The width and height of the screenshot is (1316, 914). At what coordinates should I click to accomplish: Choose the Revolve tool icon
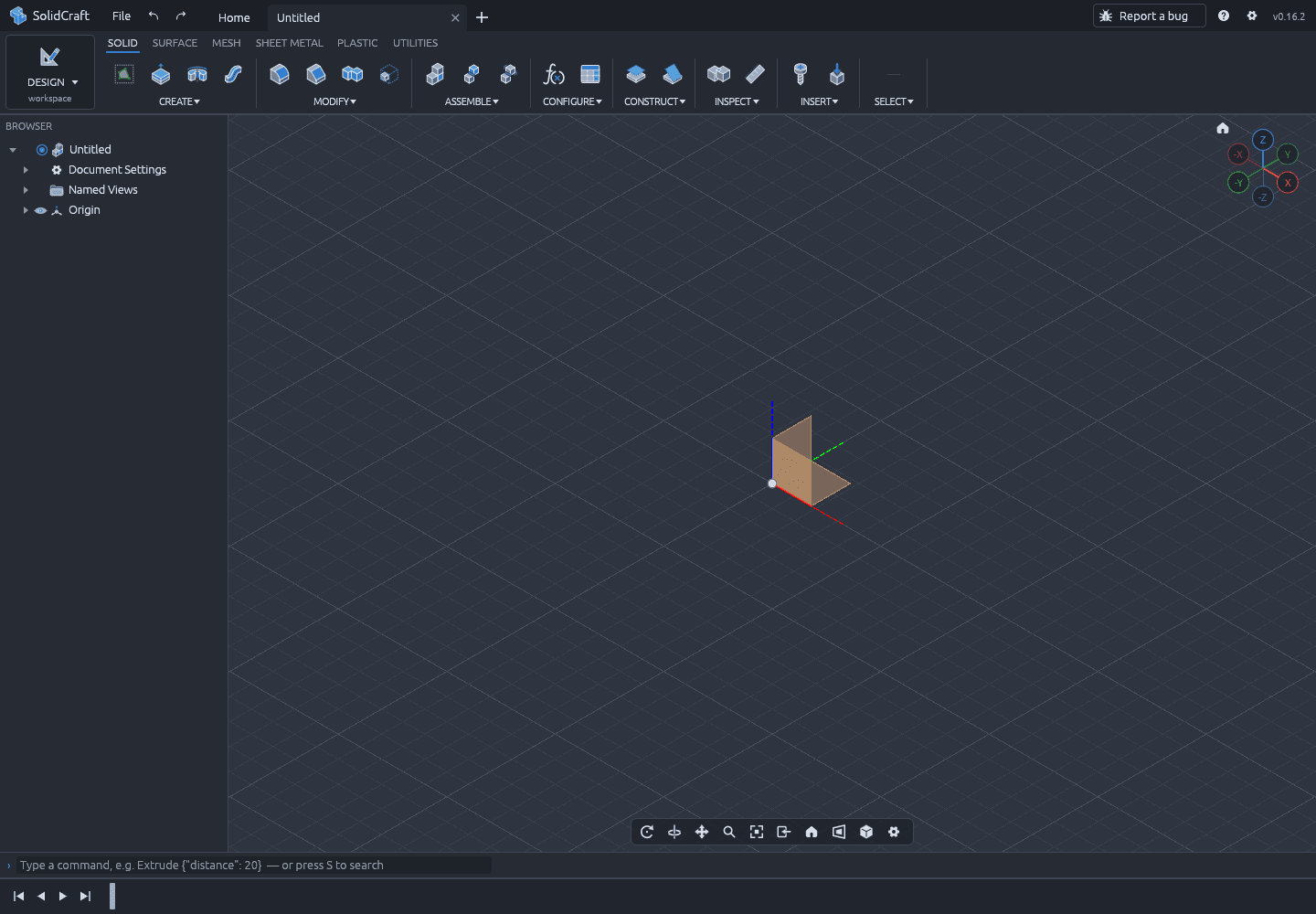tap(197, 75)
